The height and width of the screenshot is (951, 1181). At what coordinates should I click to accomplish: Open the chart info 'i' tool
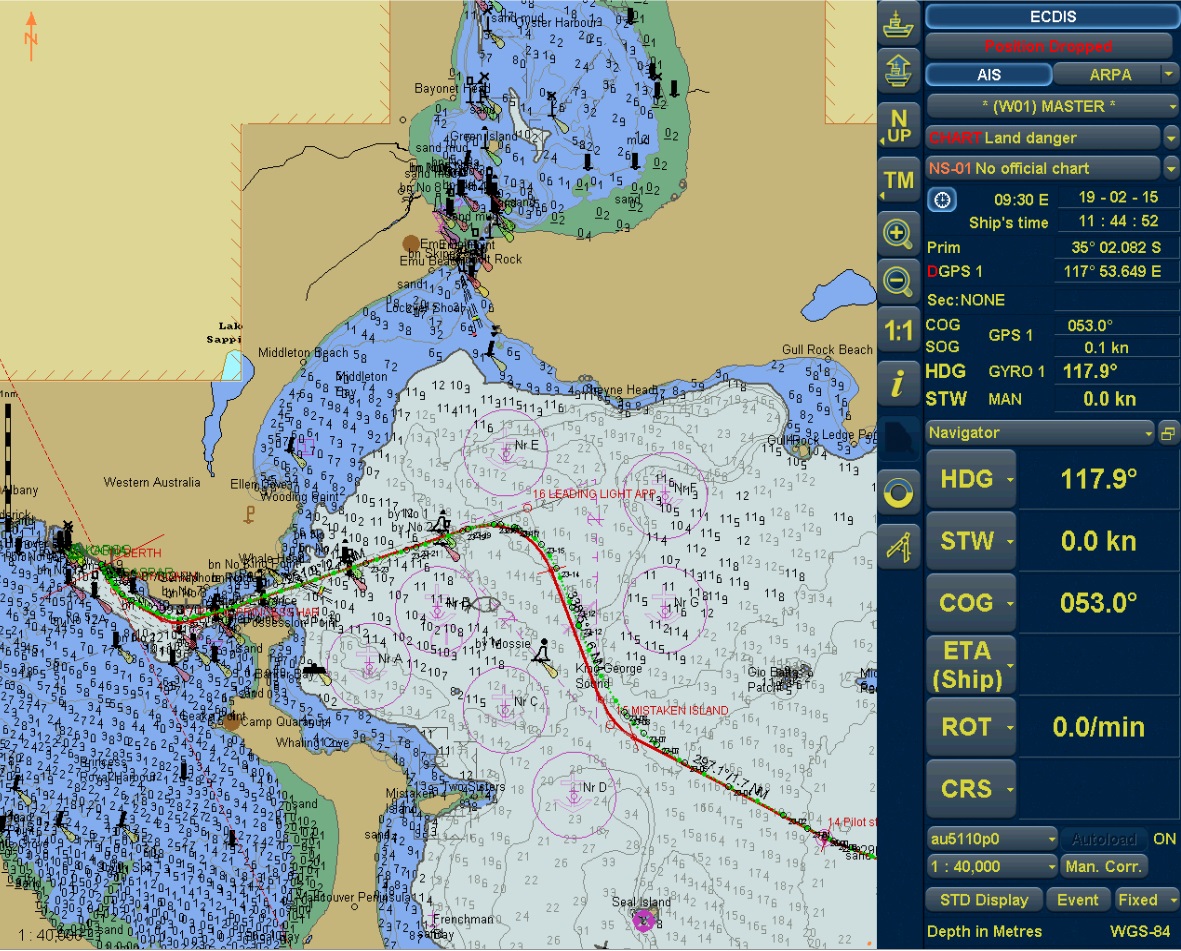pos(898,382)
